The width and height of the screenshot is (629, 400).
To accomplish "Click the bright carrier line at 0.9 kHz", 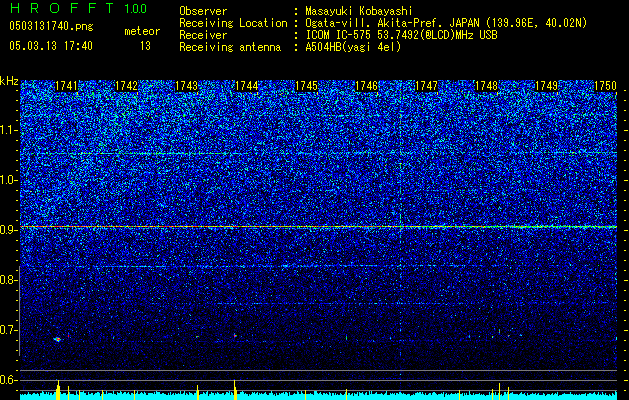I will tap(319, 227).
